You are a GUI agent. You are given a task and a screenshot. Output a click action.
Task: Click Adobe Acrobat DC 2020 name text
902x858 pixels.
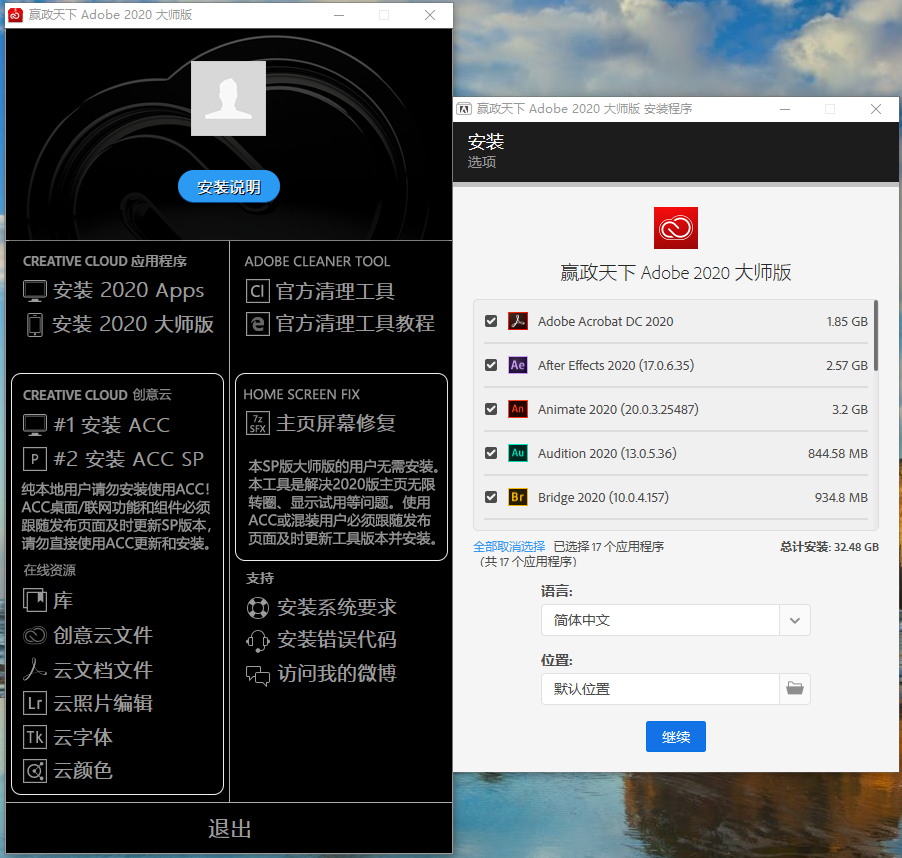coord(605,321)
